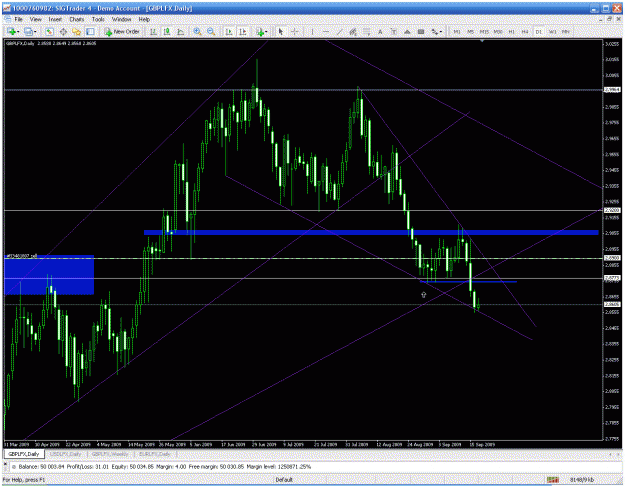Select the equidistant channel tool
The width and height of the screenshot is (625, 486).
pyautogui.click(x=353, y=31)
